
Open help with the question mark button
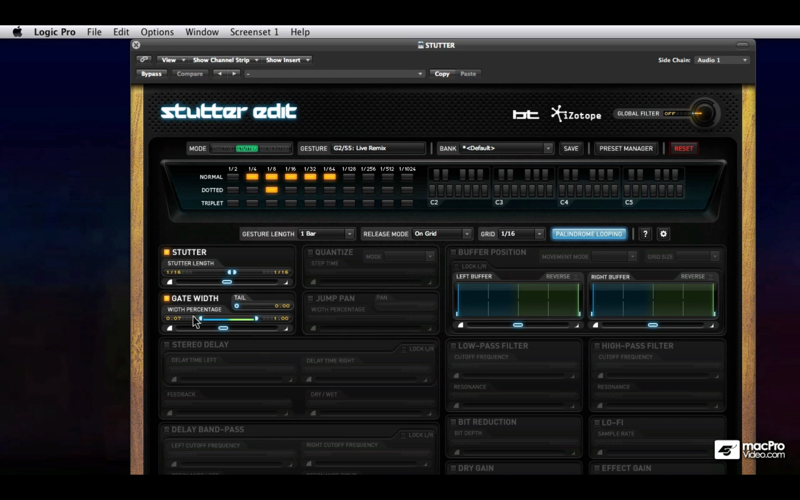(645, 234)
